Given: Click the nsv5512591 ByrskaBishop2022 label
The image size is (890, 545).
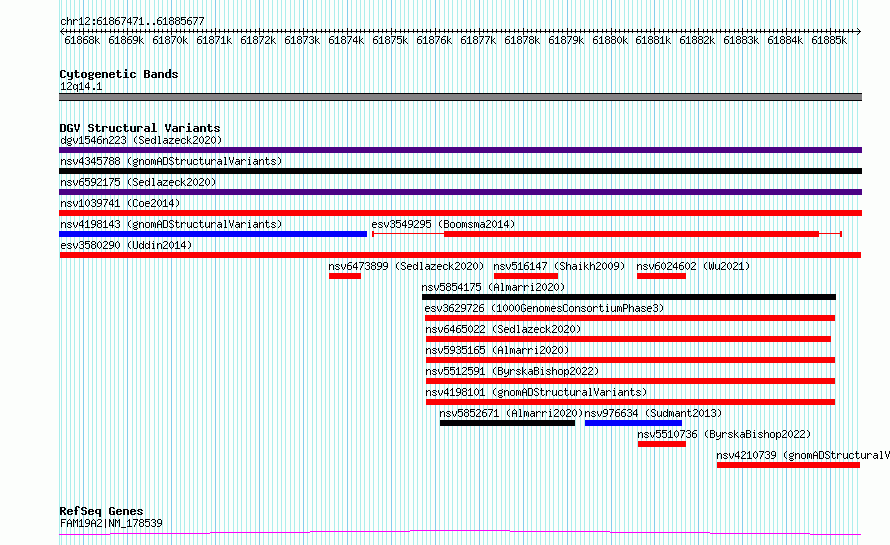Looking at the screenshot, I should [x=512, y=371].
